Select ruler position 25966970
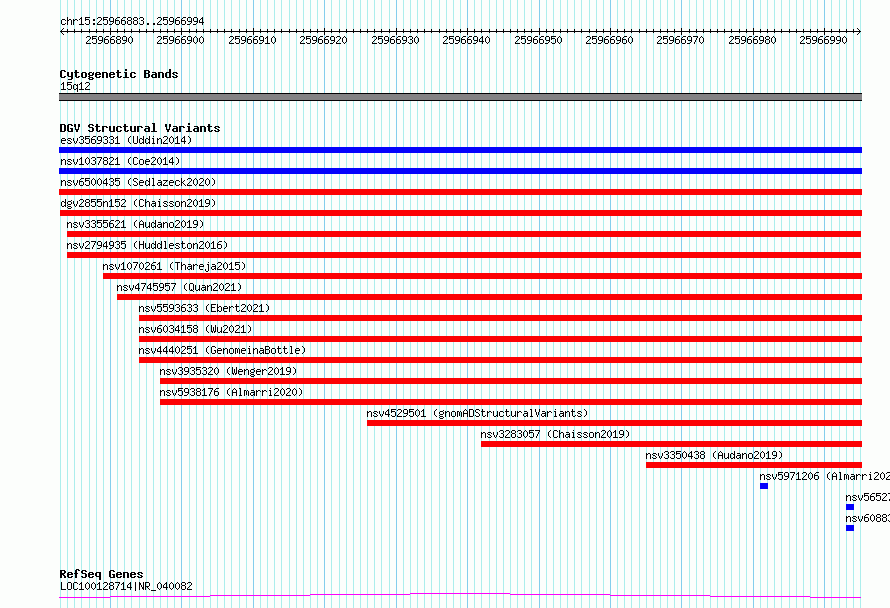The image size is (890, 608). tap(681, 40)
